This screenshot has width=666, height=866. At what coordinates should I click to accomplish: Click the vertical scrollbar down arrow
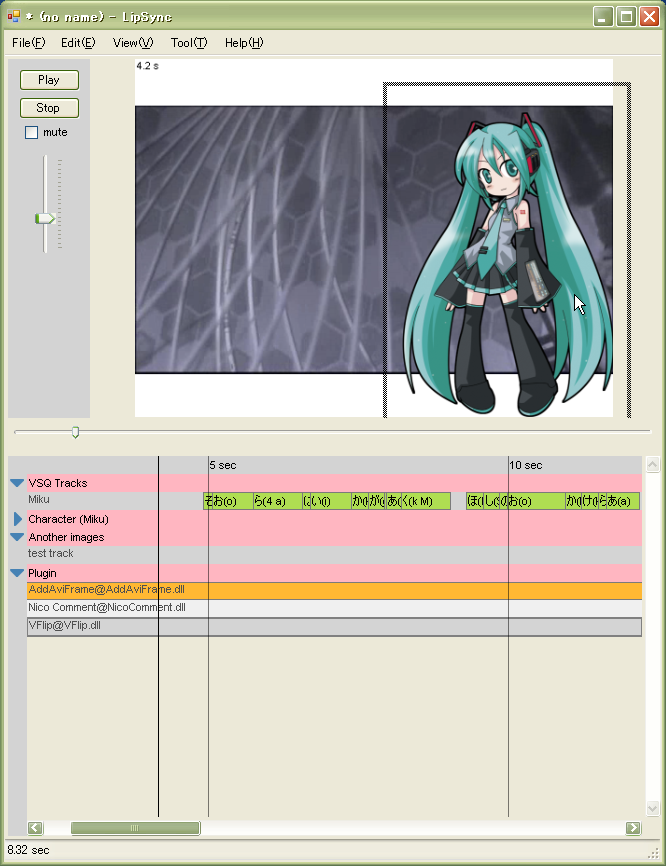tap(653, 809)
